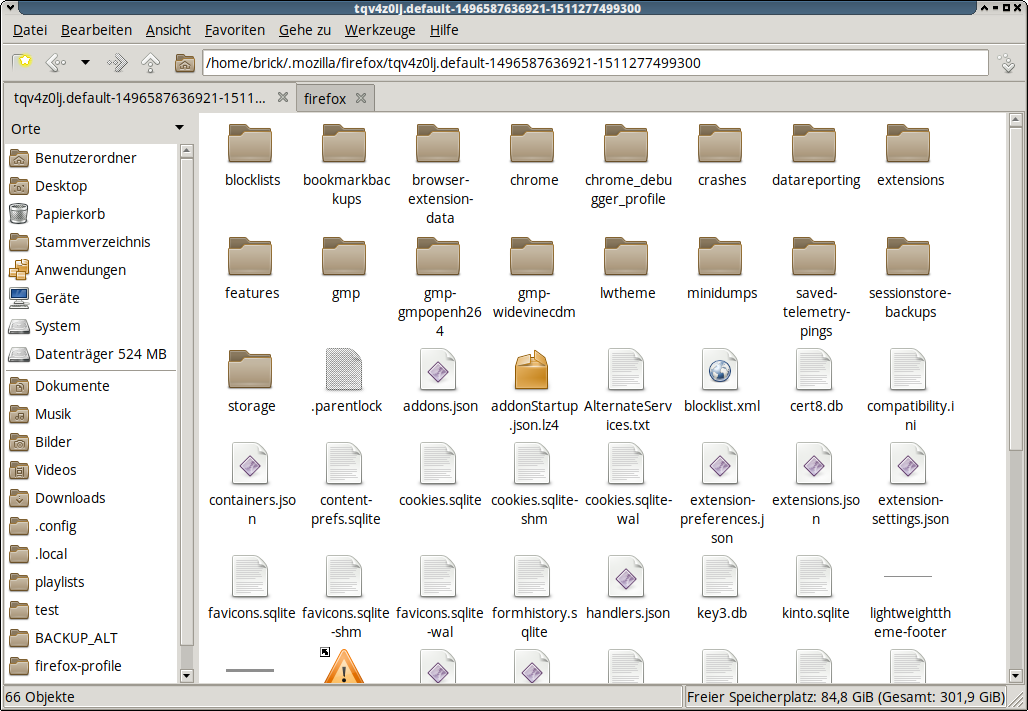Close the tqv4z0lj.default profile tab

283,98
